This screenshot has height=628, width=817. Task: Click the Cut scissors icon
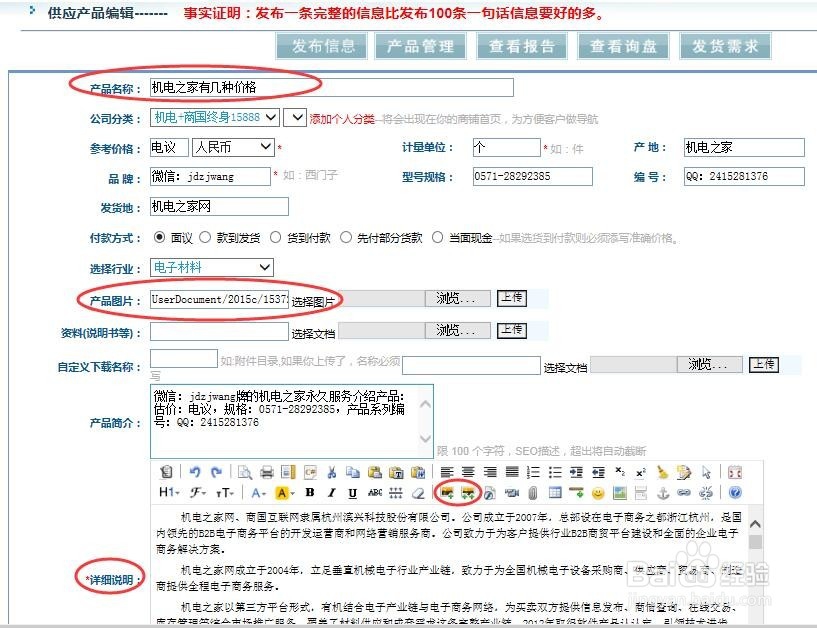tap(330, 471)
